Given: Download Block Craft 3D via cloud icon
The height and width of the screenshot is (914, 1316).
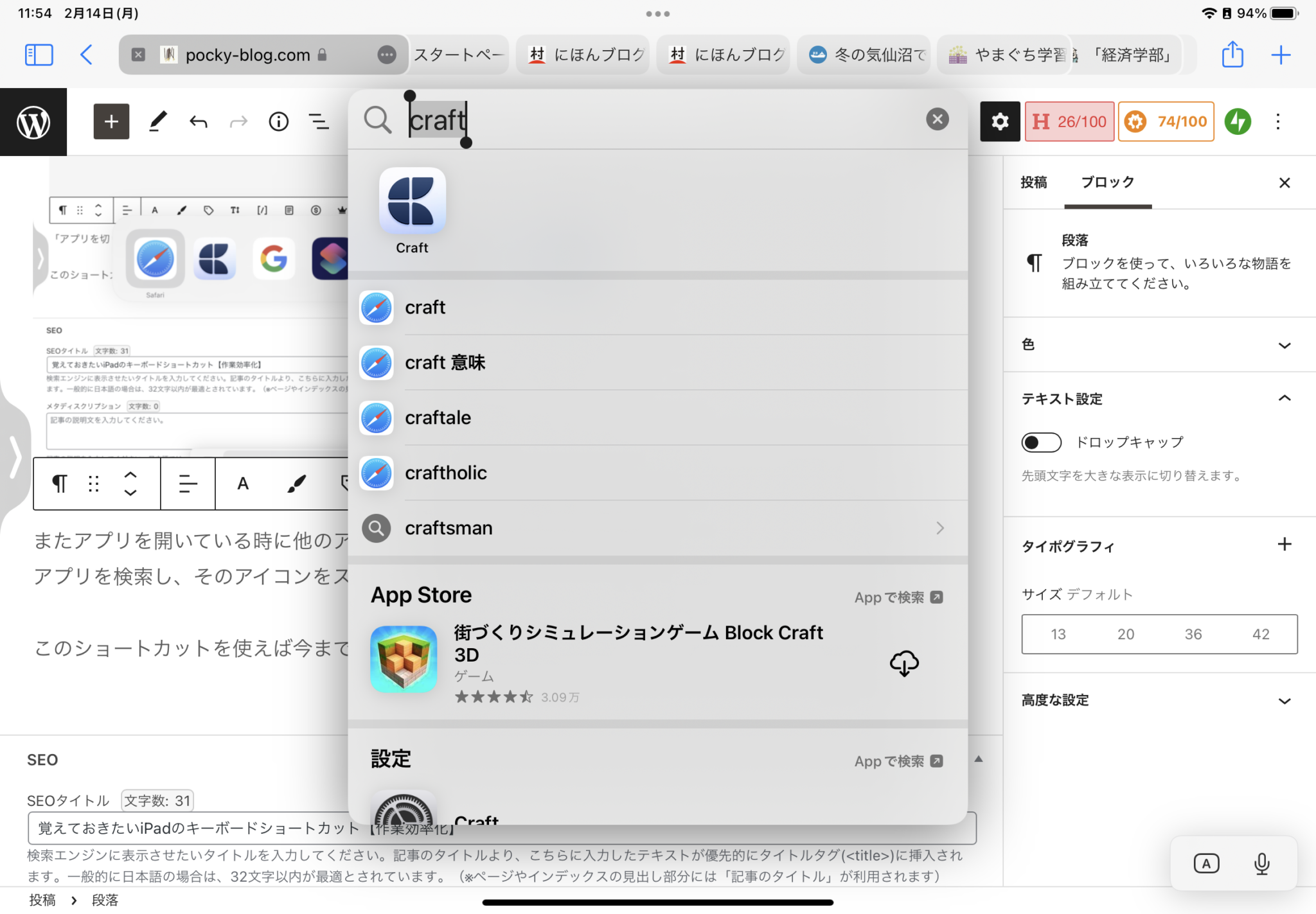Looking at the screenshot, I should point(903,663).
